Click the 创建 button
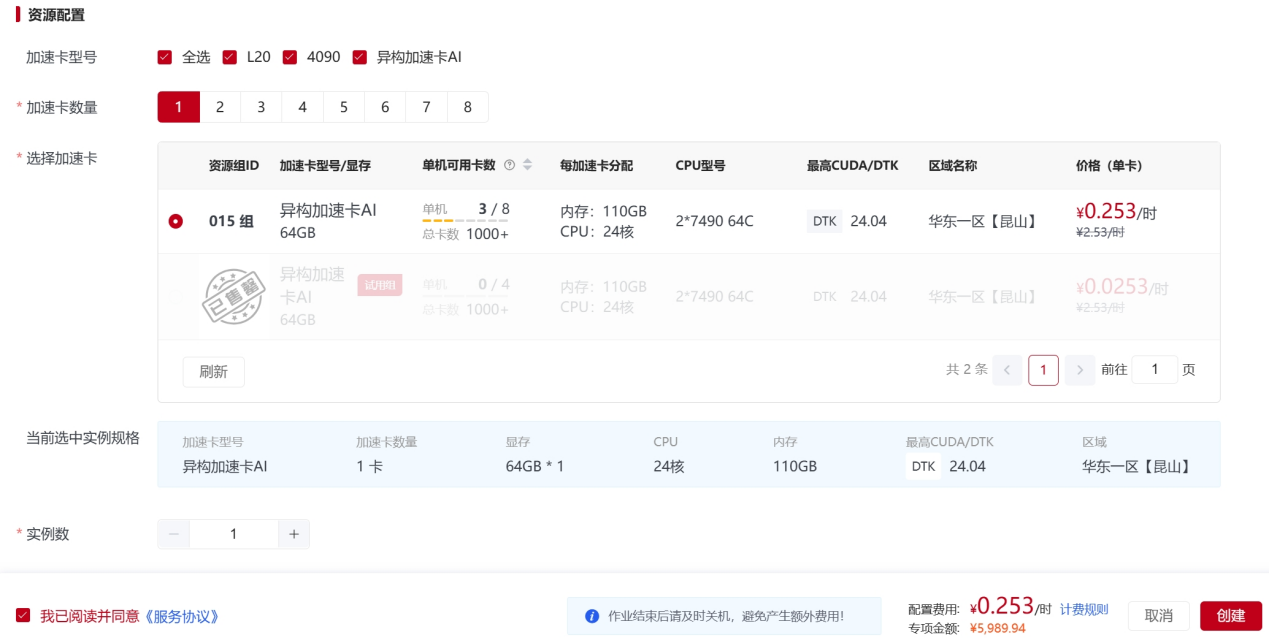This screenshot has width=1269, height=643. click(x=1230, y=616)
